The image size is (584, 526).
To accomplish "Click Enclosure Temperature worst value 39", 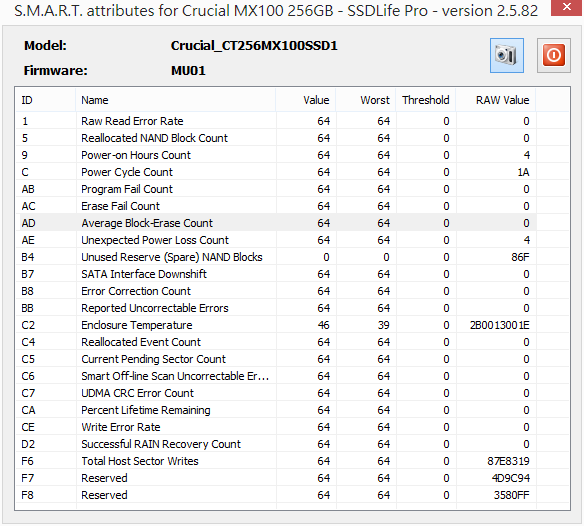I will click(x=383, y=325).
